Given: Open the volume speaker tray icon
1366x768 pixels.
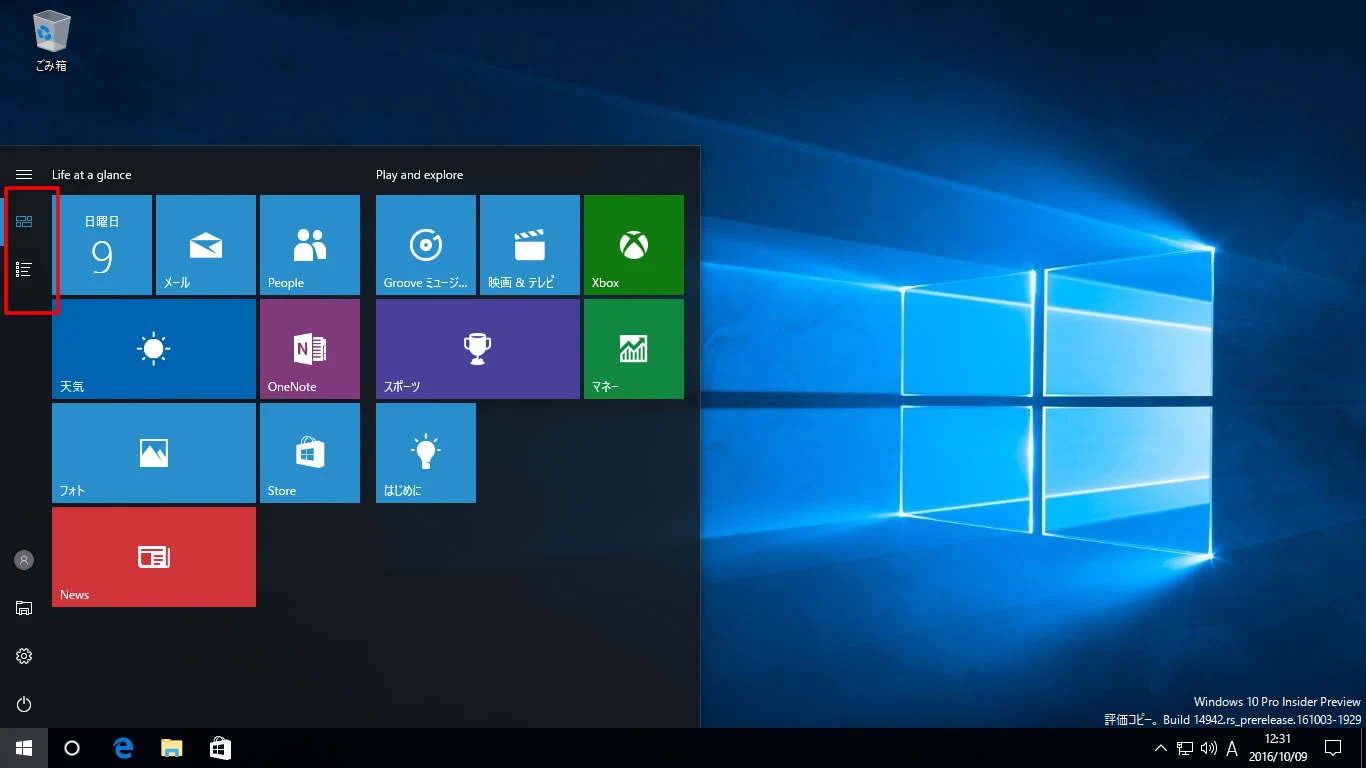Looking at the screenshot, I should pyautogui.click(x=1208, y=748).
